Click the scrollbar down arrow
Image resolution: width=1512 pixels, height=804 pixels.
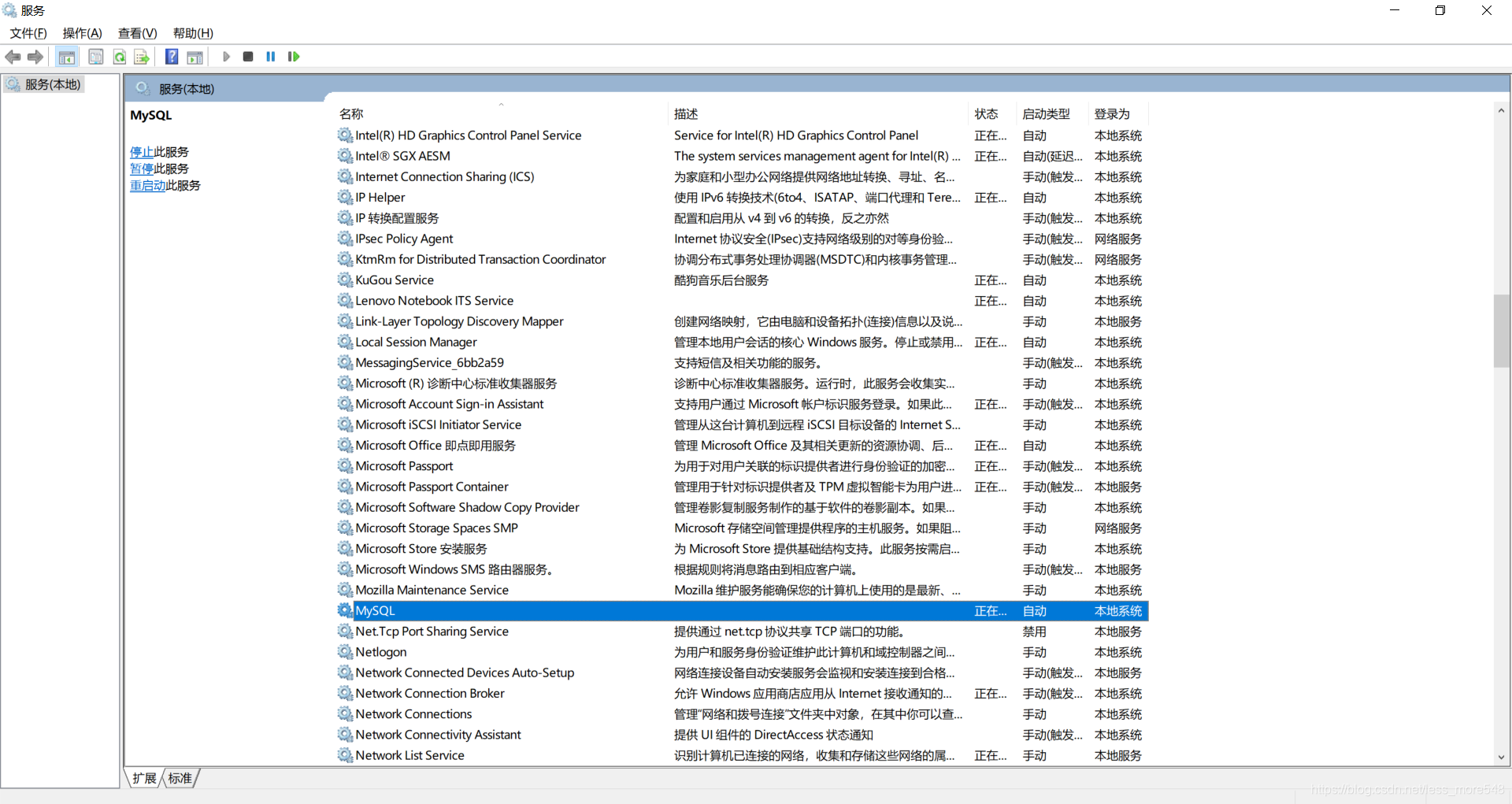(x=1501, y=757)
